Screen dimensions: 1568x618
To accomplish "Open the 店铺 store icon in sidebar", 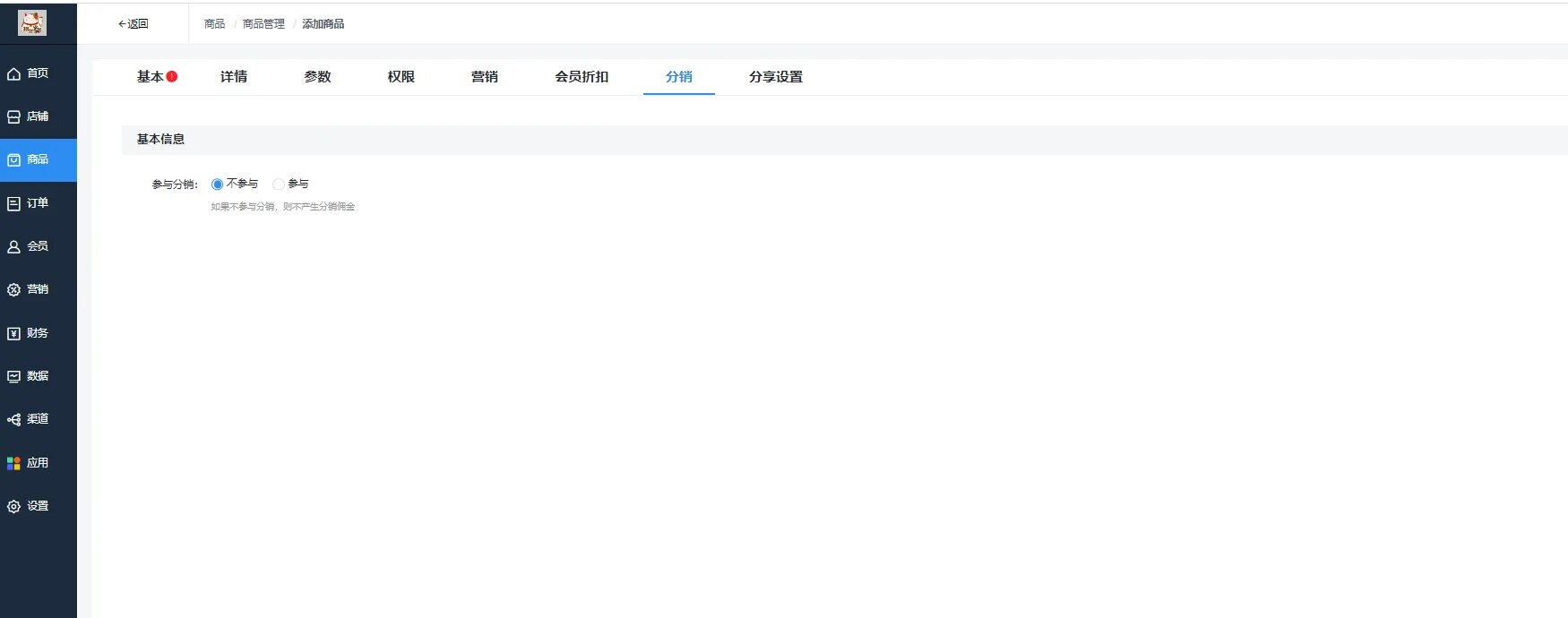I will tap(14, 116).
